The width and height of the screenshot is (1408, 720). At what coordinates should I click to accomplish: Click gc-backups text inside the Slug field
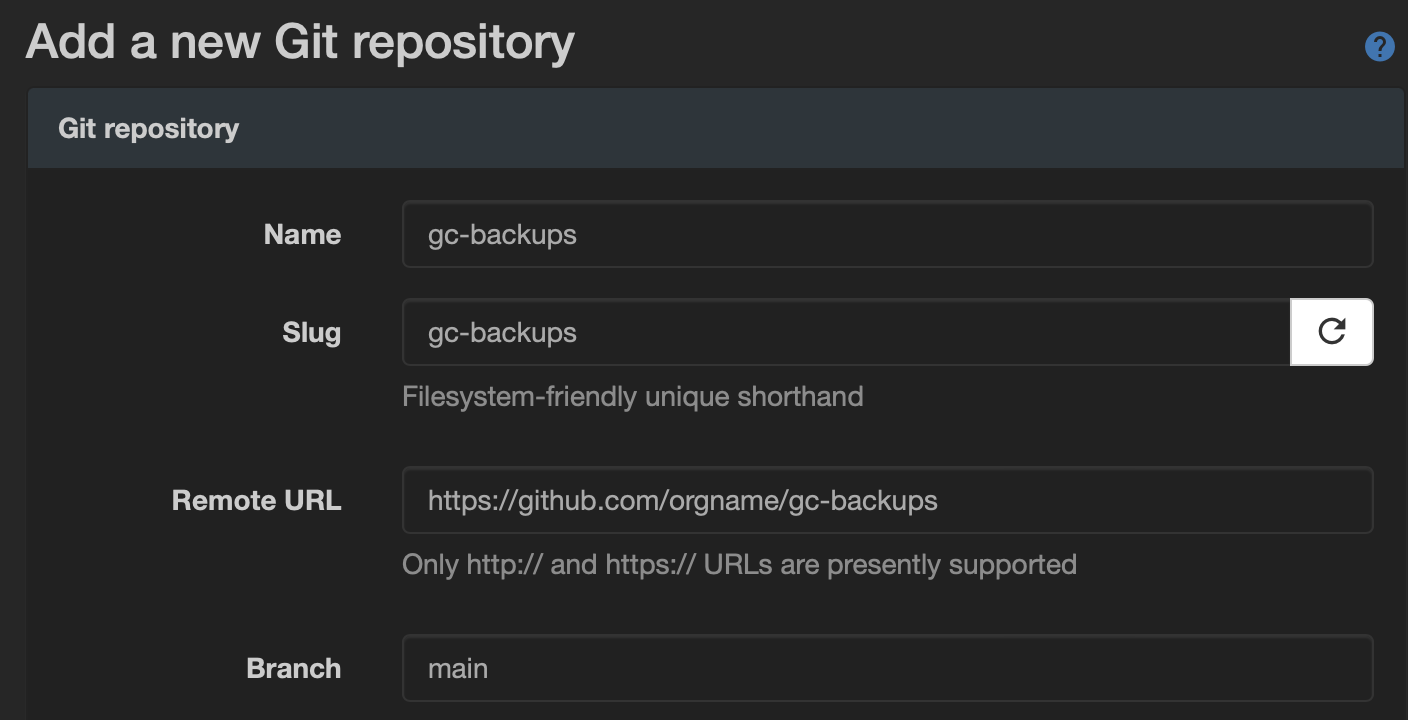(x=502, y=332)
